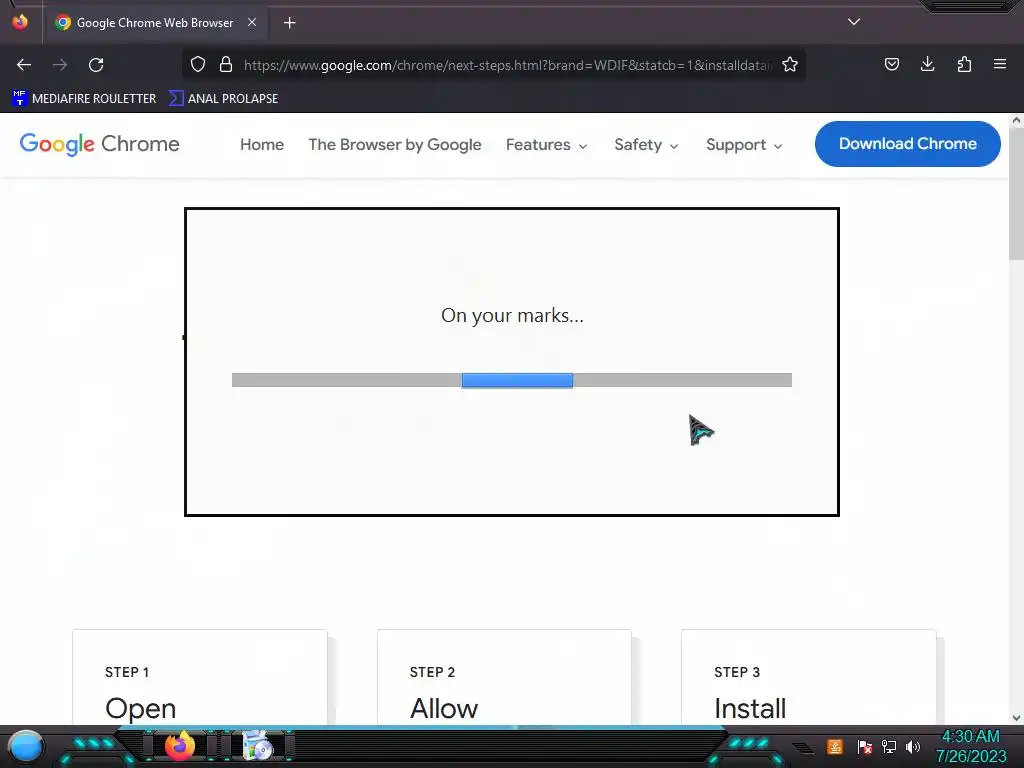This screenshot has width=1024, height=768.
Task: Click the STEP 3 Install card
Action: 808,677
